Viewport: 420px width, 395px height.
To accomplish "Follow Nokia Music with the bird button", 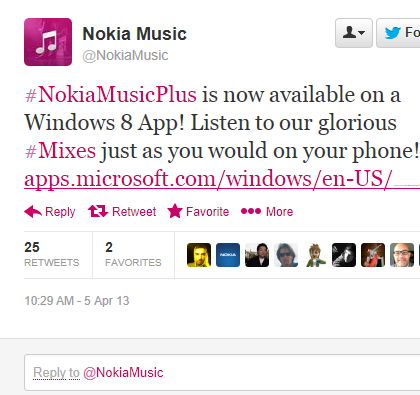I will (x=398, y=33).
